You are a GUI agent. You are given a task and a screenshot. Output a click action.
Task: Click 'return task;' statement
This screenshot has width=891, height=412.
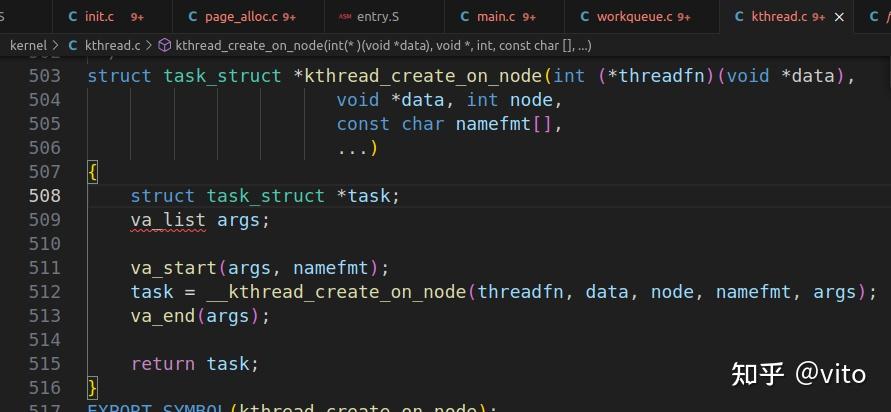195,364
